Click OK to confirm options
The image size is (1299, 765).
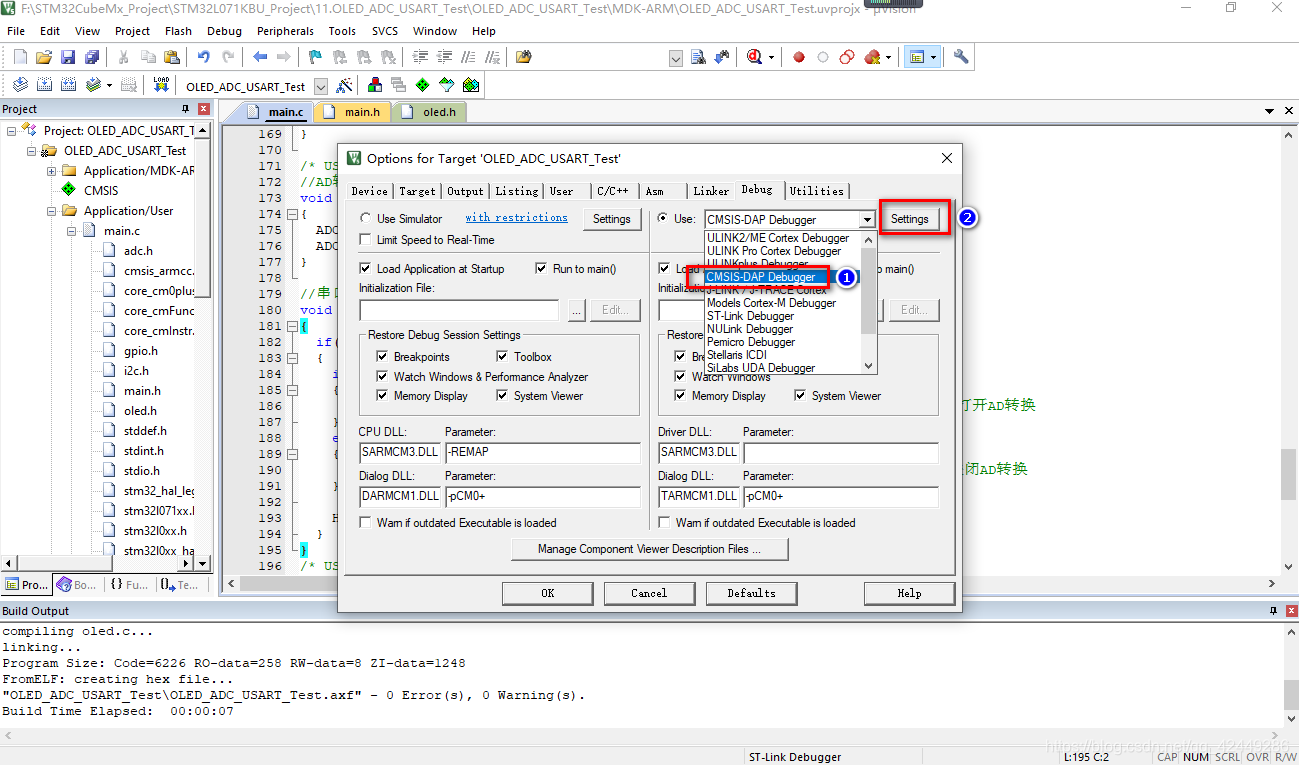(x=547, y=593)
